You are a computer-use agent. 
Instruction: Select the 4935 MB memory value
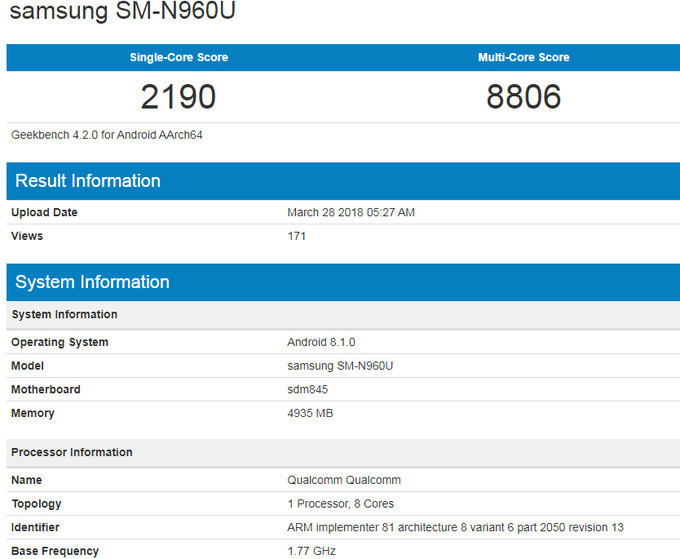click(311, 413)
